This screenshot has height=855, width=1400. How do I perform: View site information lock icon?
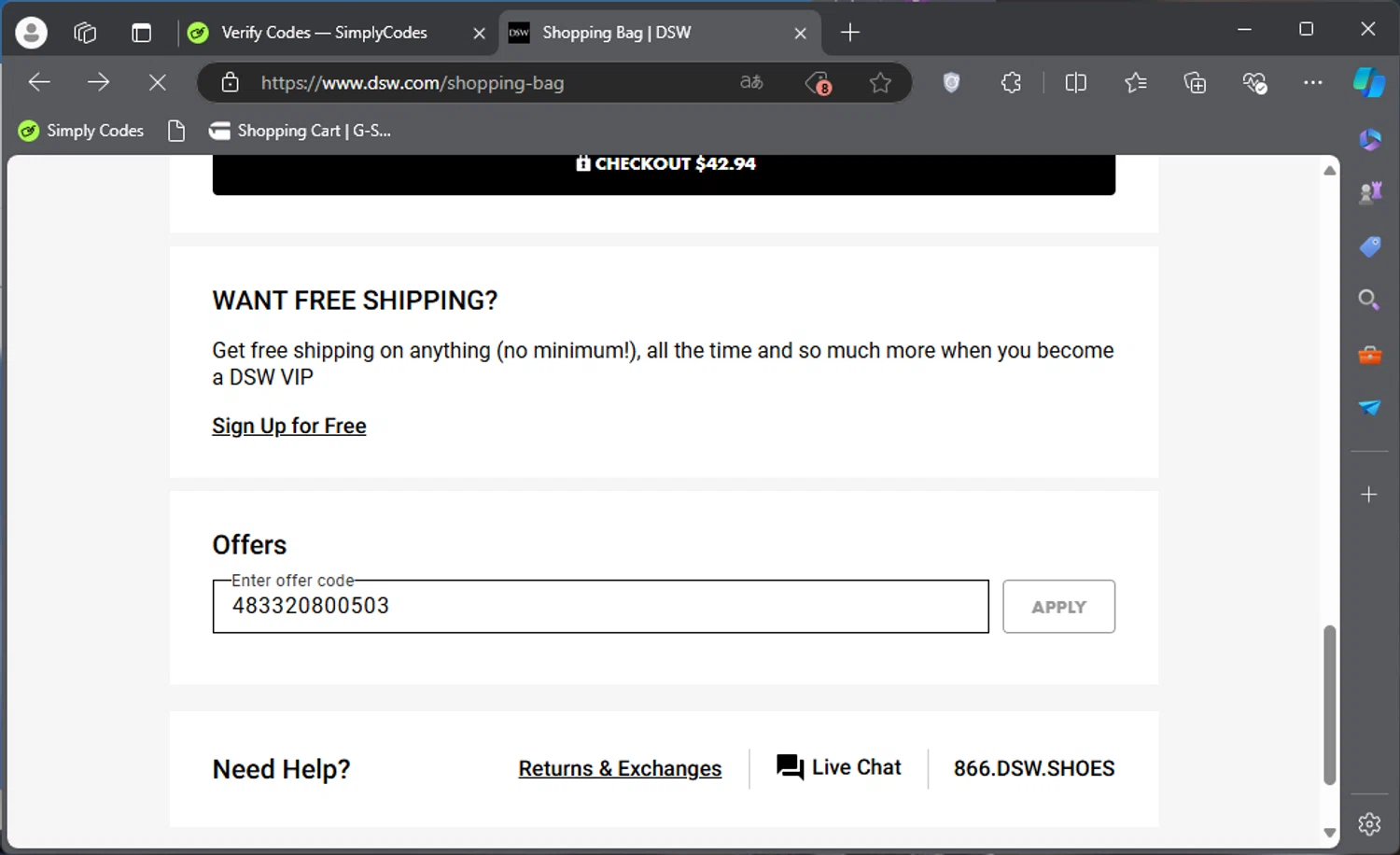[x=230, y=82]
